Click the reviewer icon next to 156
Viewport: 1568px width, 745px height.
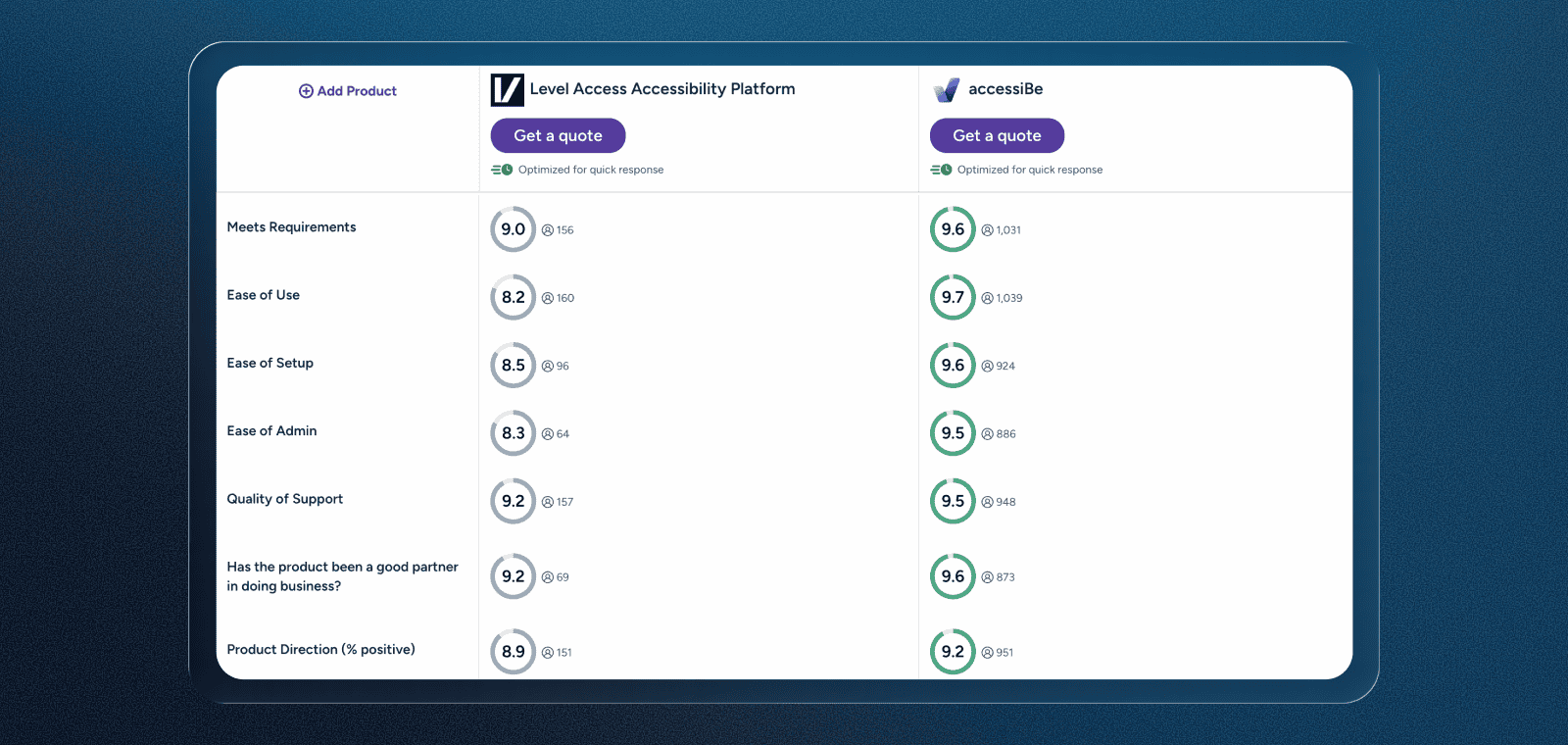point(546,229)
